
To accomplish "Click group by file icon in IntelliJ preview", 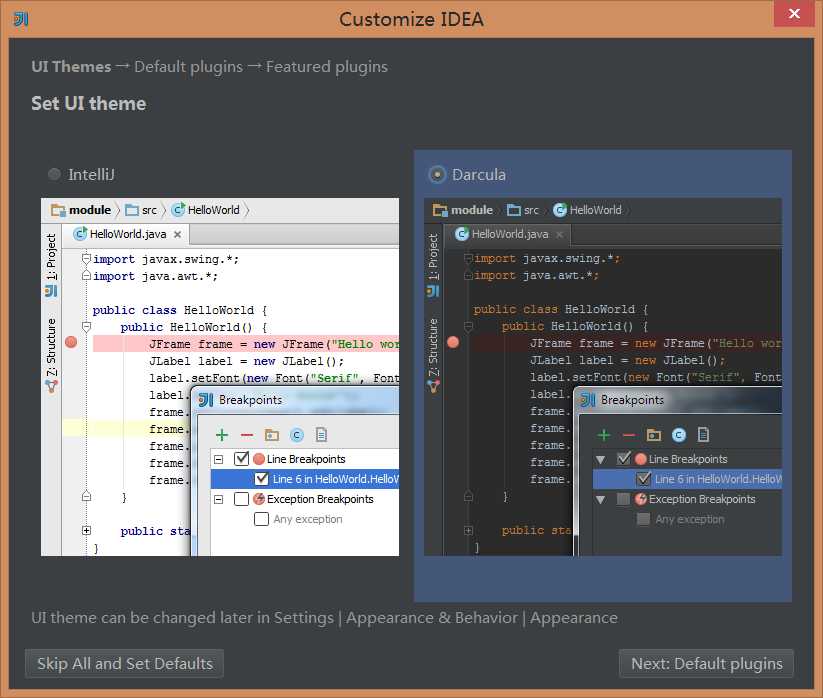I will click(321, 435).
